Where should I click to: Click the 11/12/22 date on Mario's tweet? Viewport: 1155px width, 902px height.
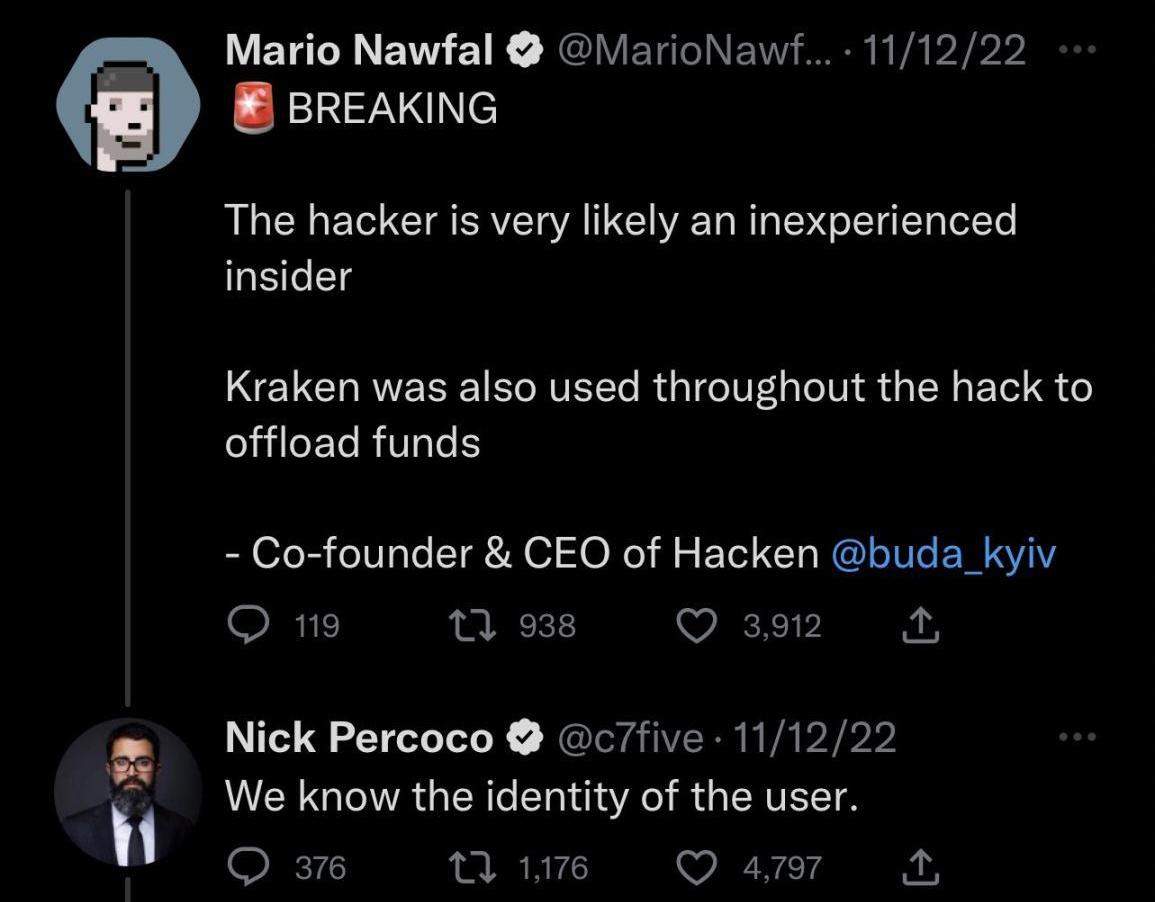946,50
